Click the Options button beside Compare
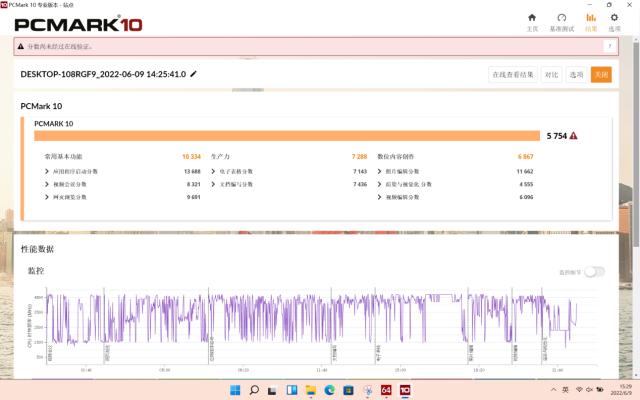This screenshot has width=640, height=400. tap(576, 75)
